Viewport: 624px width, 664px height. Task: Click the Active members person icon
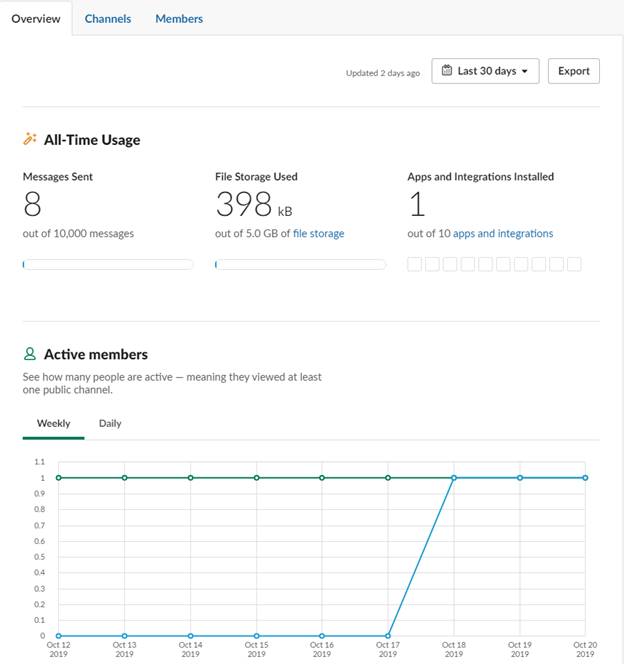click(x=30, y=354)
